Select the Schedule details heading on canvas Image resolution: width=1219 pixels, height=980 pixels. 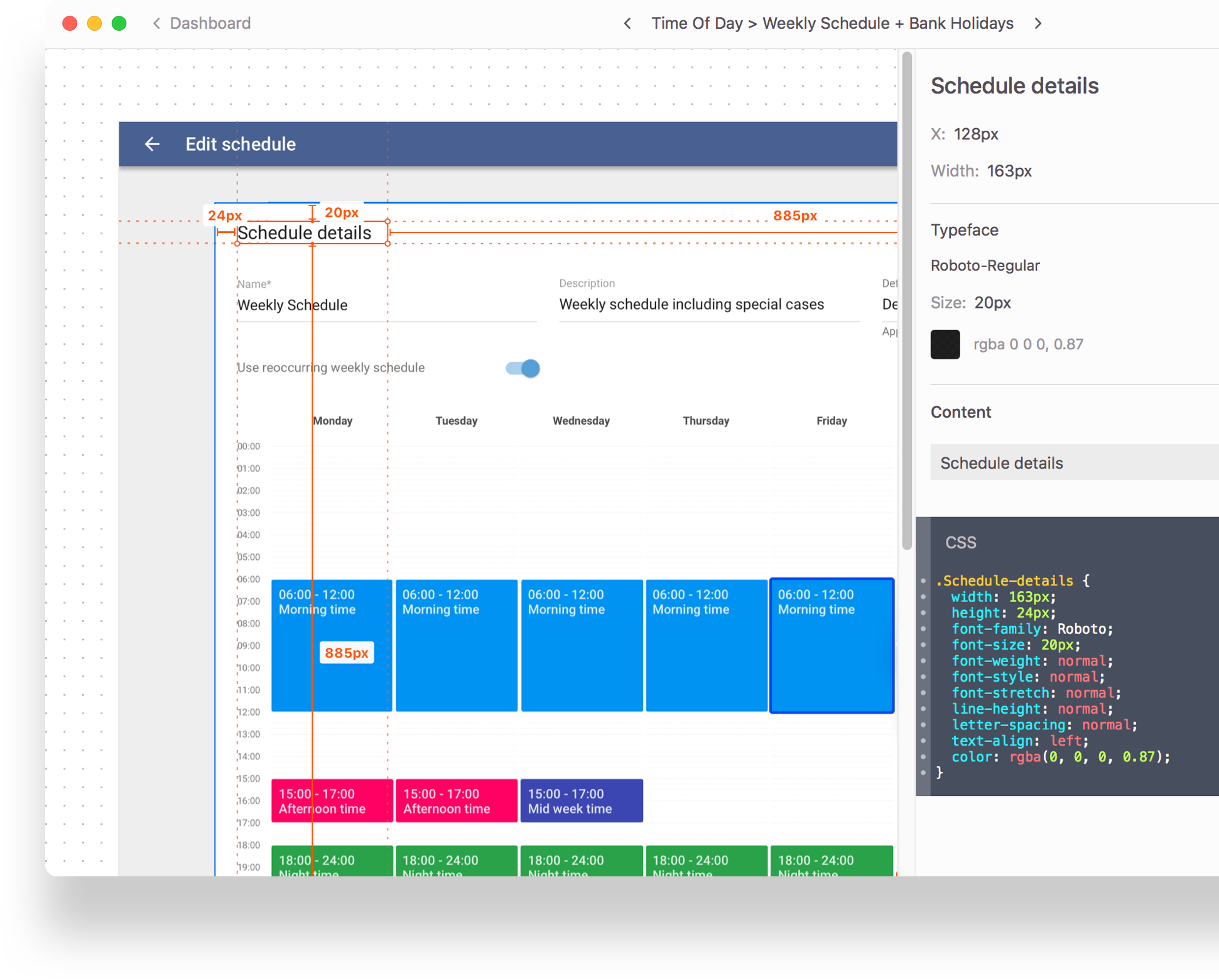[305, 233]
